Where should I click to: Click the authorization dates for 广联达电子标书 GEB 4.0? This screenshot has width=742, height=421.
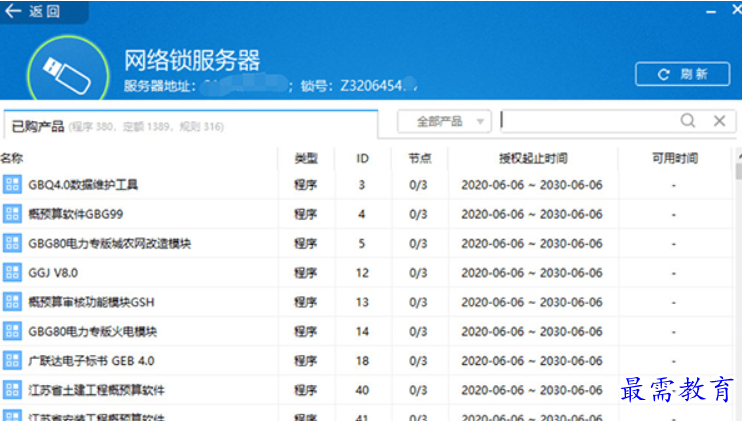(532, 361)
